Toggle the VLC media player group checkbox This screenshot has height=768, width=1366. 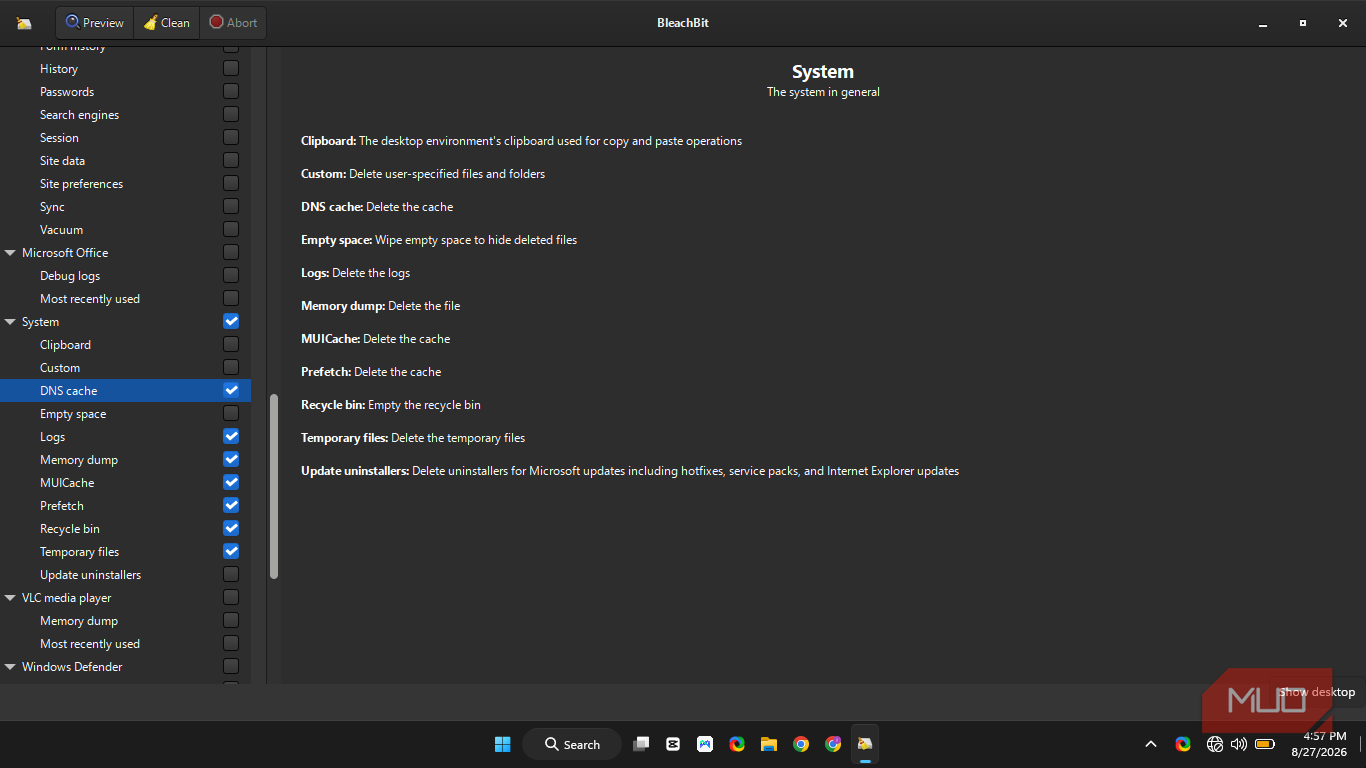(231, 597)
